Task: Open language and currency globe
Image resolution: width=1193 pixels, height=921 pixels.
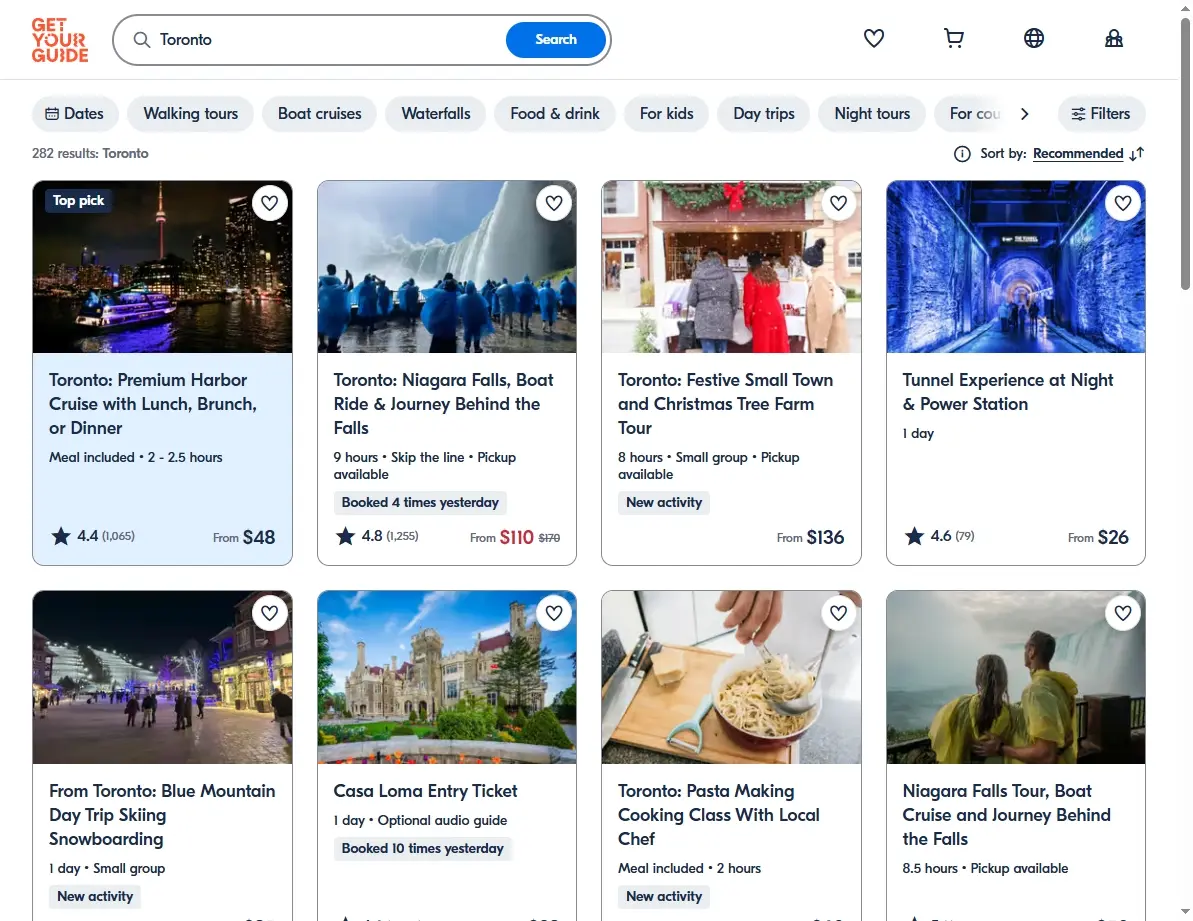Action: (1033, 38)
